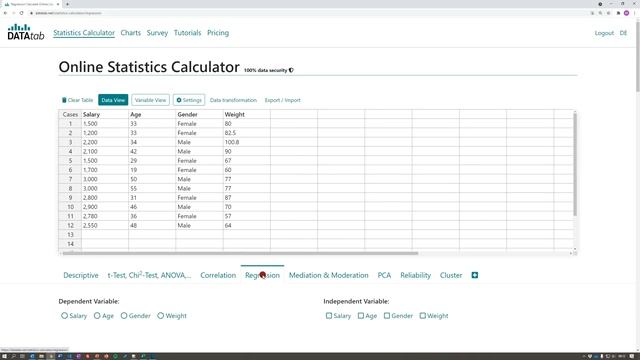This screenshot has height=360, width=640.
Task: Open the Survey page
Action: (157, 33)
